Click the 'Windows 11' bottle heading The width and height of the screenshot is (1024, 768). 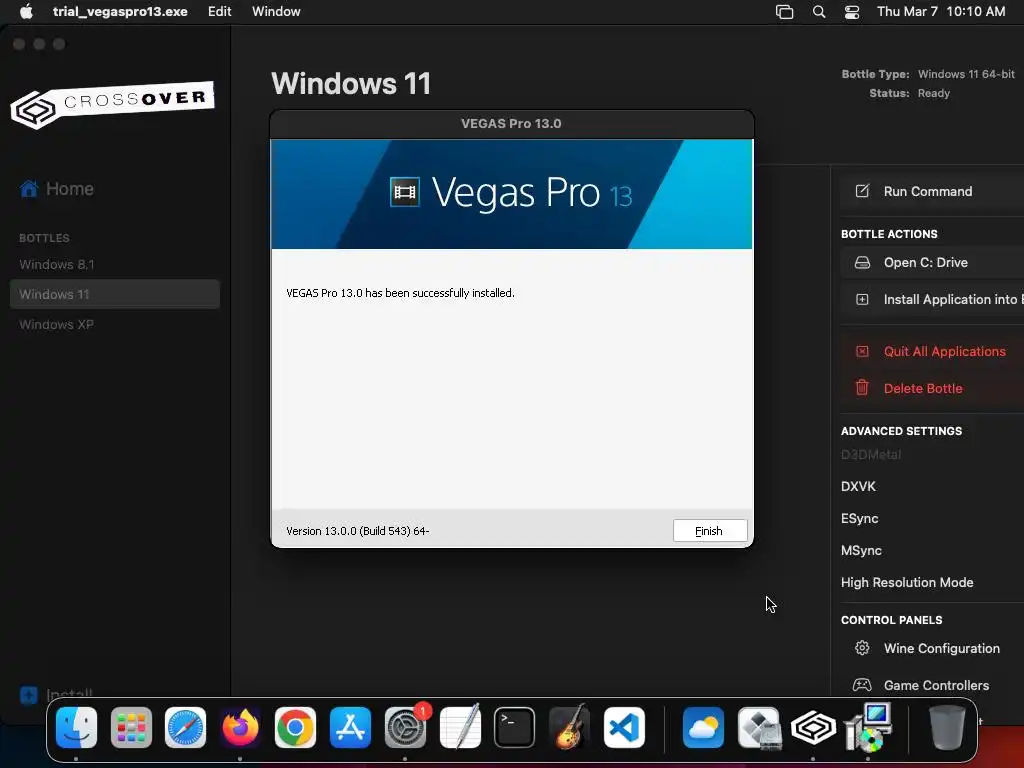(351, 84)
